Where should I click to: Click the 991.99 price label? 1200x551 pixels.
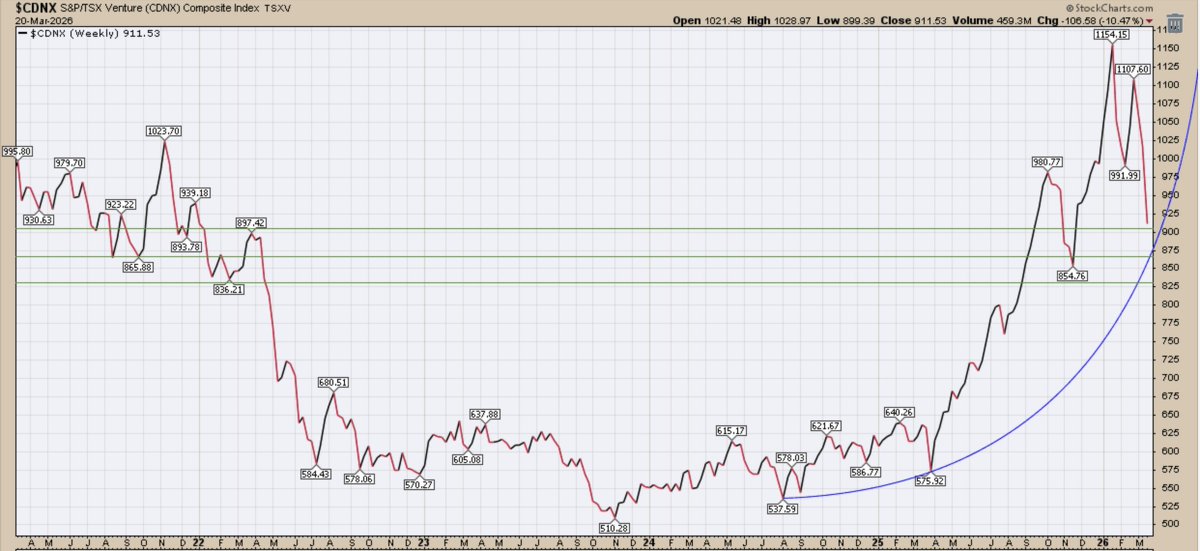(x=1125, y=175)
